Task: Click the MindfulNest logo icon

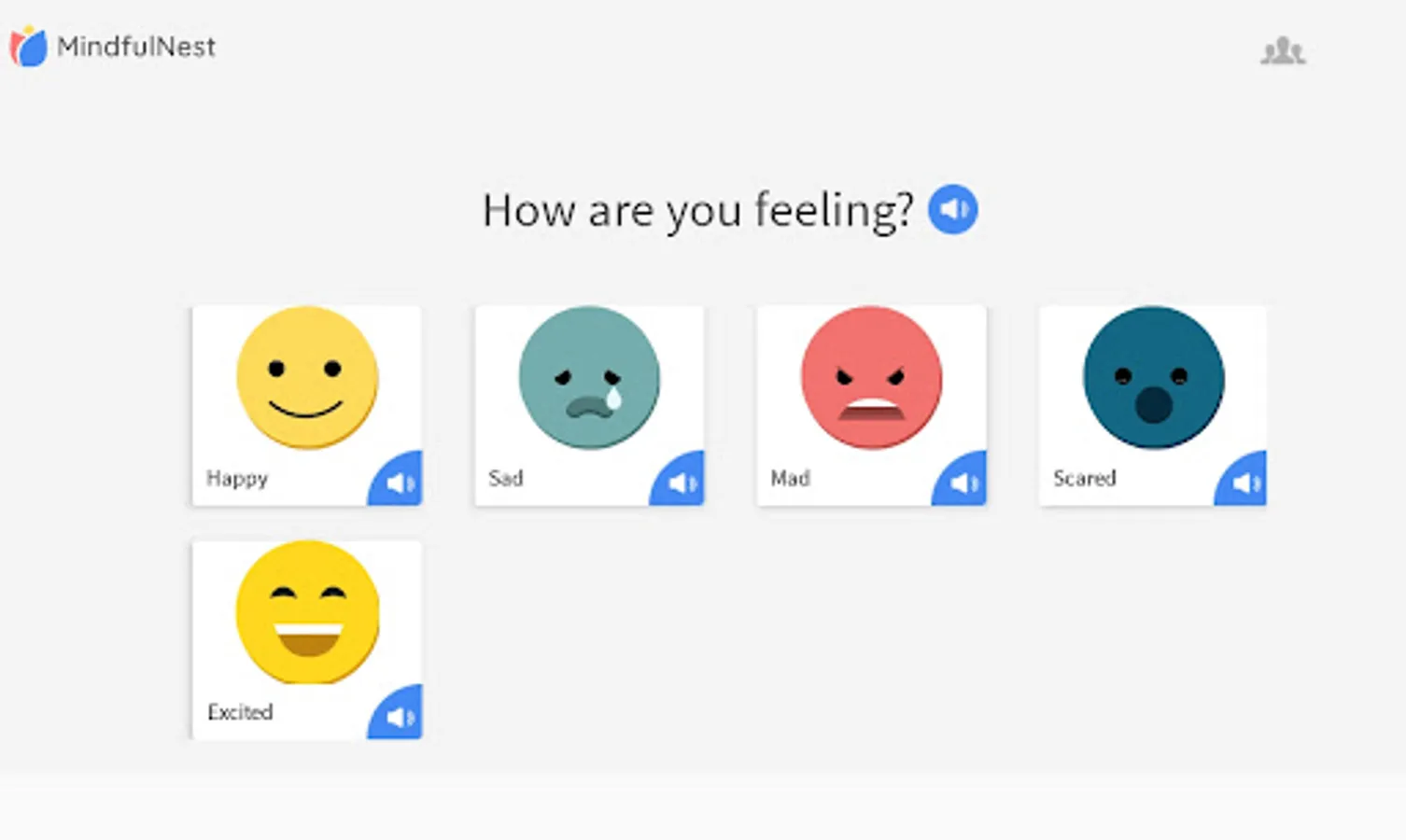Action: 28,47
